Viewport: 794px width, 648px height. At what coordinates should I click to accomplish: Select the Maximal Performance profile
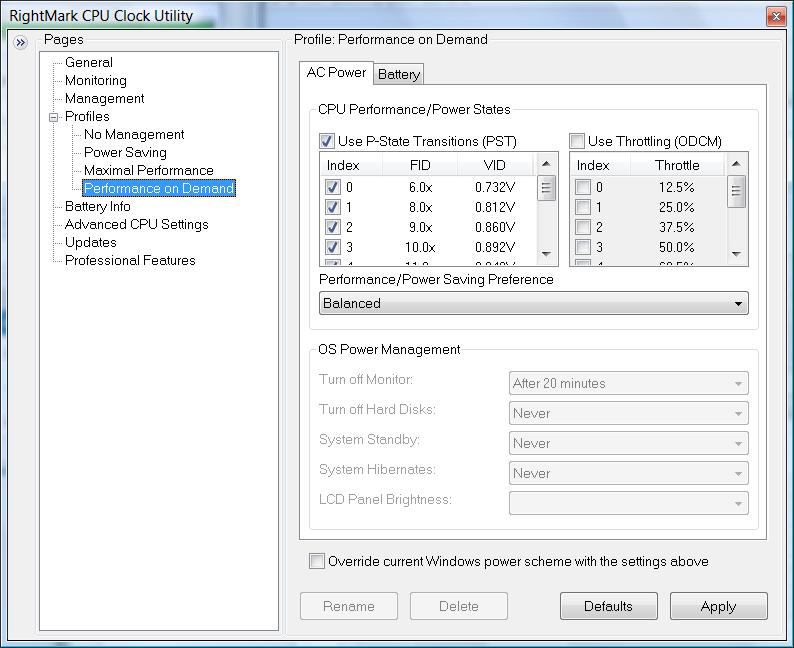[148, 170]
